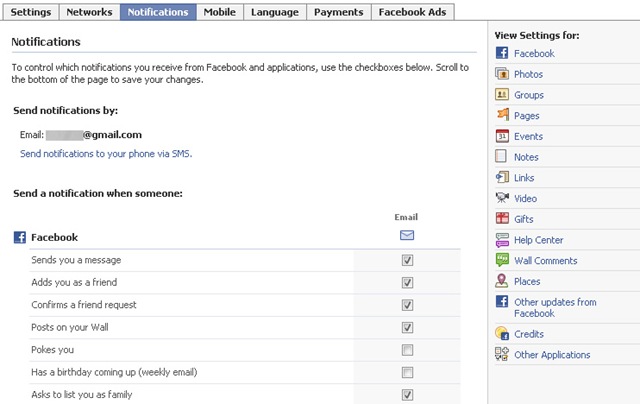Check the birthday weekly email box
The width and height of the screenshot is (640, 404).
click(x=407, y=372)
